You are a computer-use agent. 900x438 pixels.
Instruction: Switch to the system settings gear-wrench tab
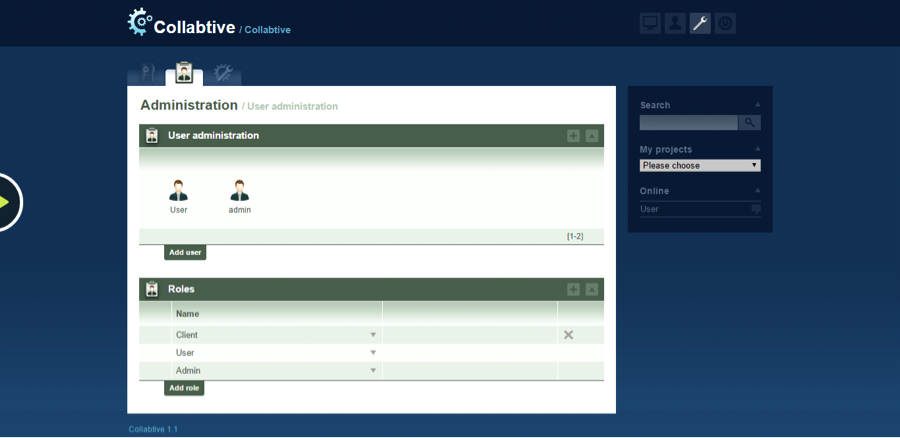pos(223,73)
